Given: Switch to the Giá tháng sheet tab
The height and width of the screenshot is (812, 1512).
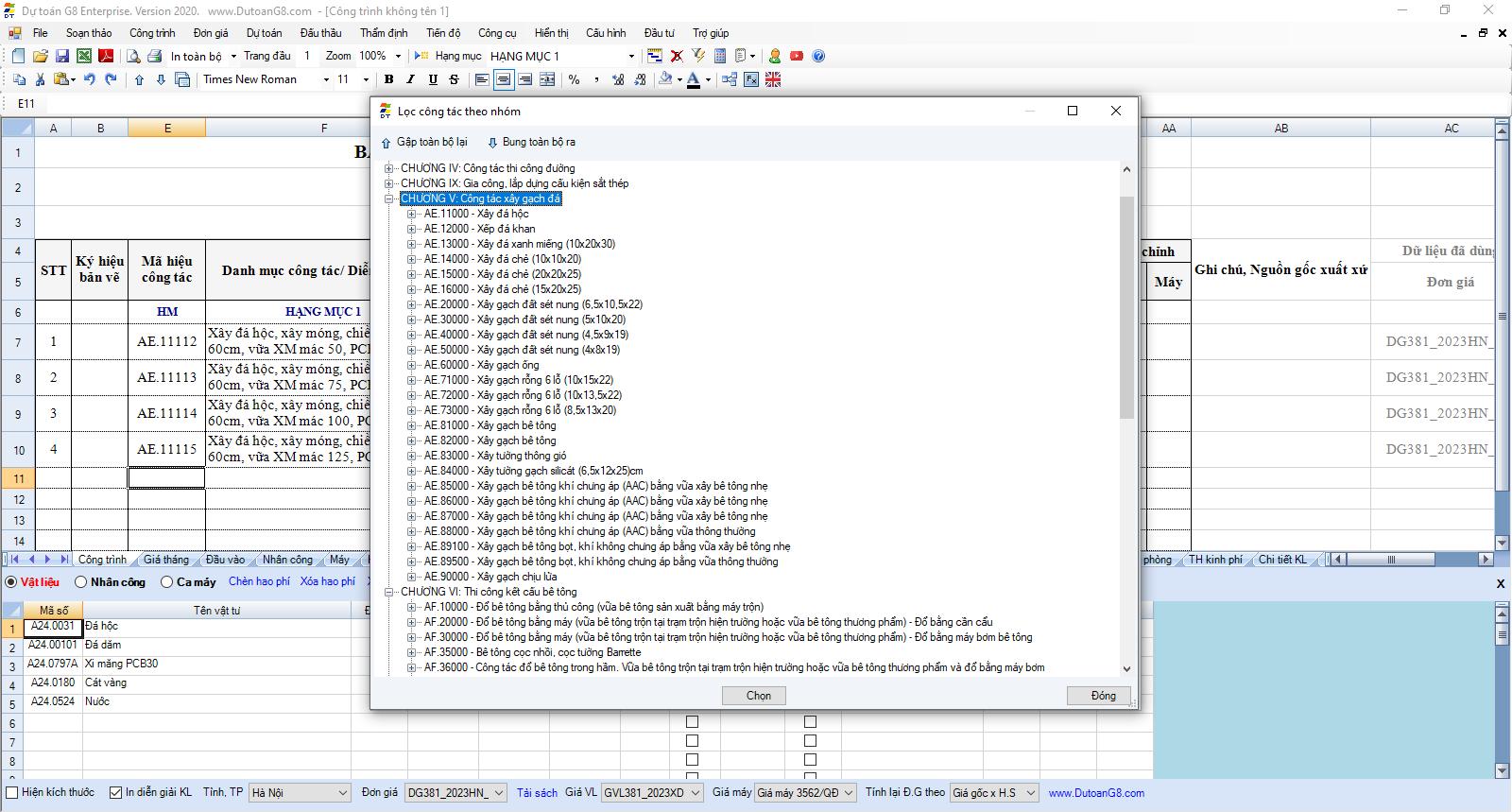Looking at the screenshot, I should [166, 560].
